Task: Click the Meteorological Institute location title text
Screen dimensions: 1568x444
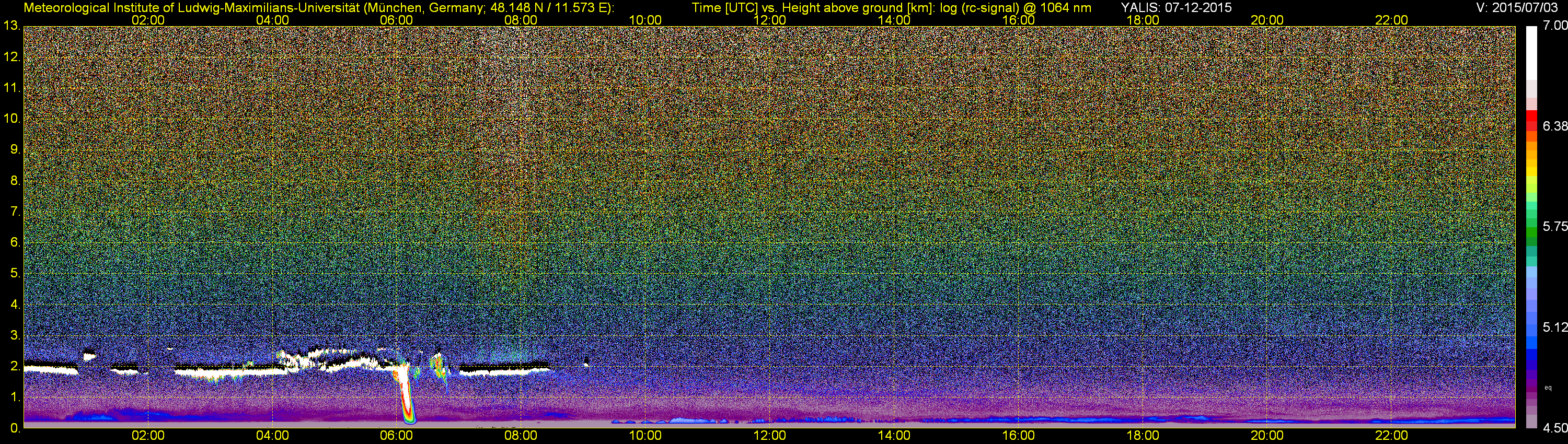Action: tap(318, 7)
